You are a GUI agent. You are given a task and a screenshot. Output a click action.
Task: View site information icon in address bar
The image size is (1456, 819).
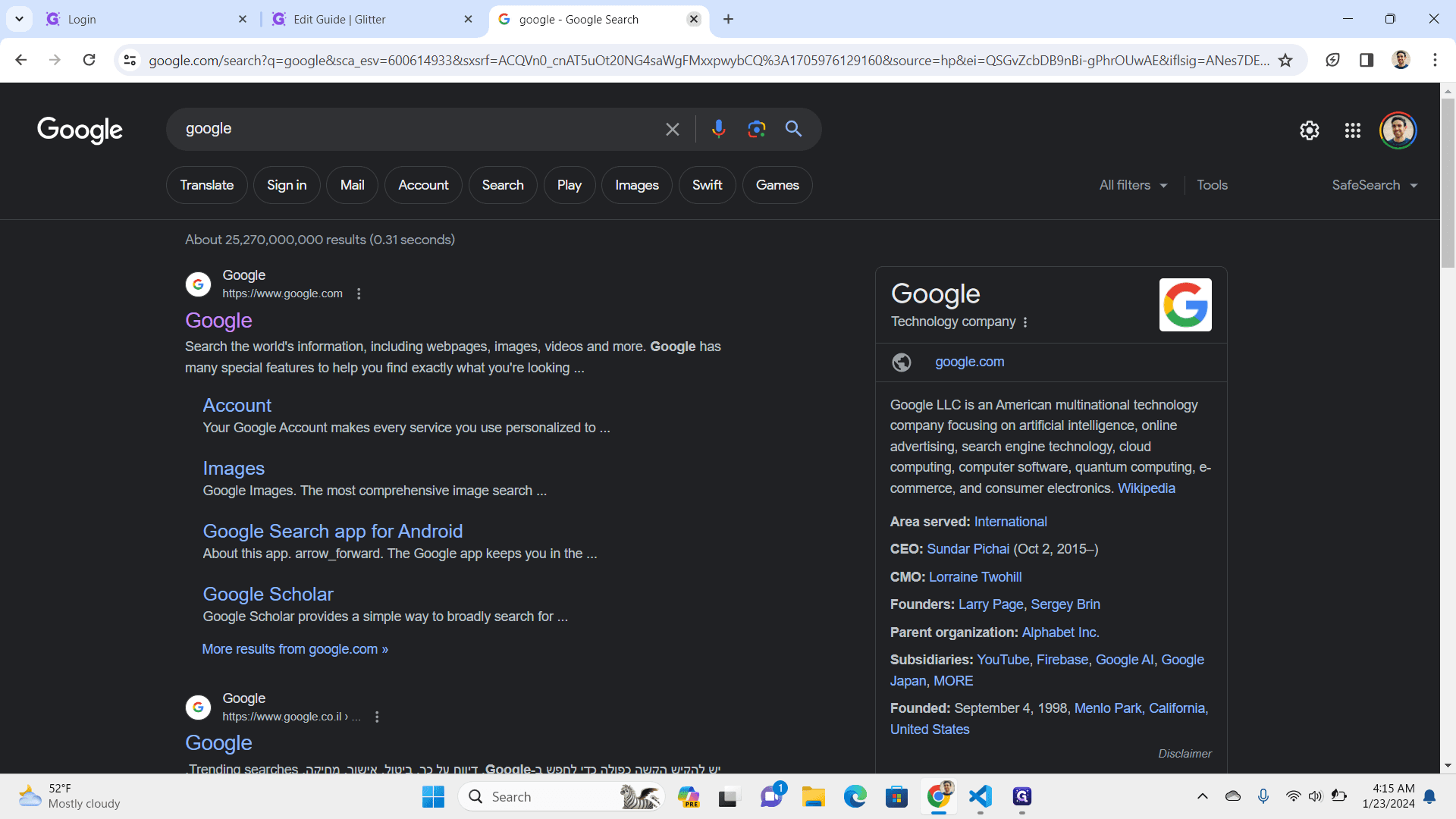point(130,60)
